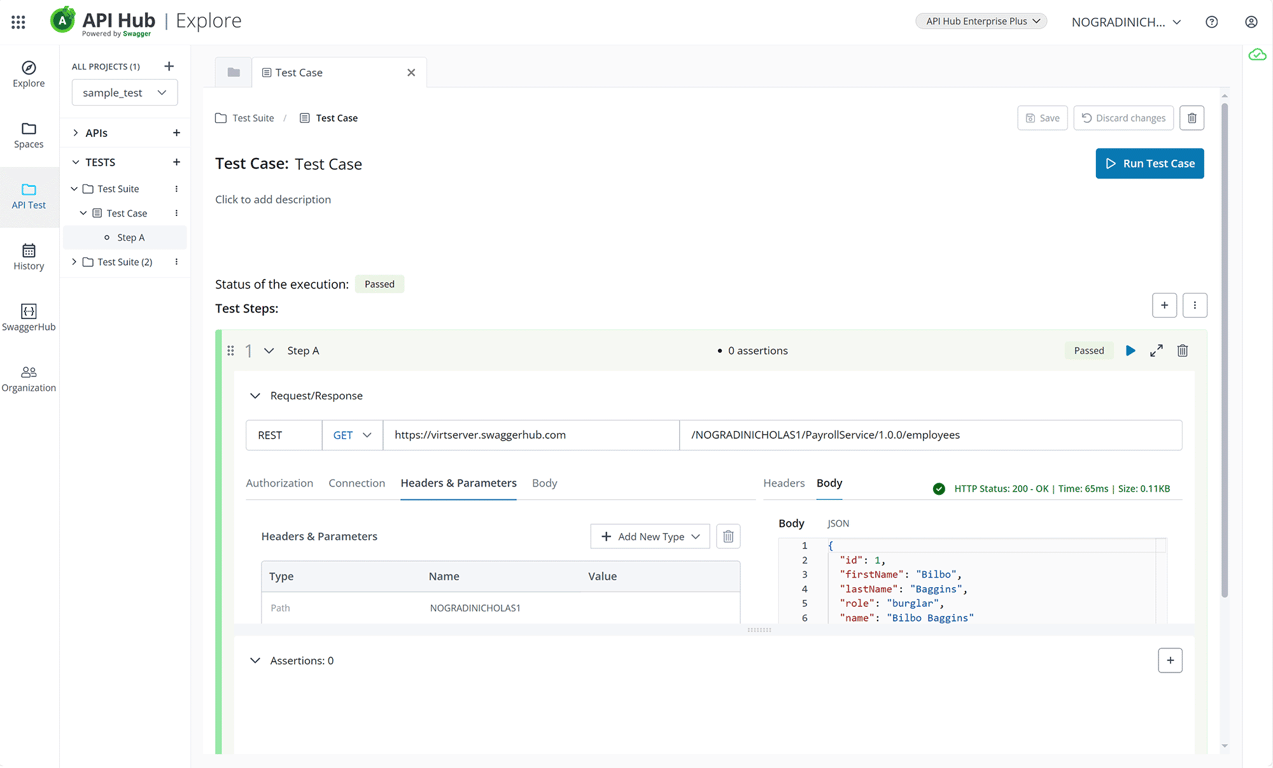
Task: Expand Step A to fullscreen view
Action: [x=1156, y=350]
